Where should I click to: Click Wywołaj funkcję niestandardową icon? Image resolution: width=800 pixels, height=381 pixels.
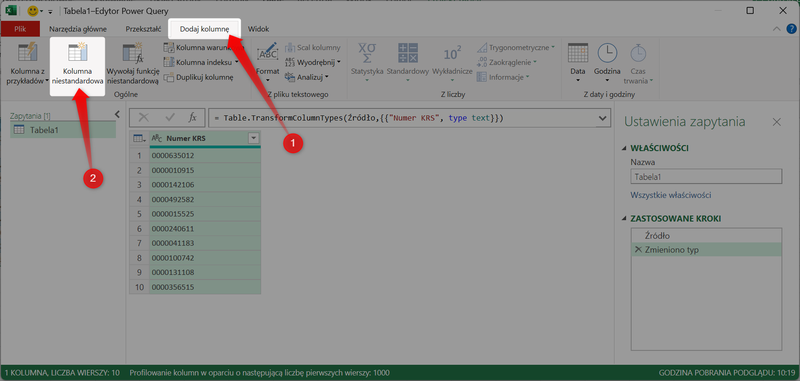click(x=133, y=54)
